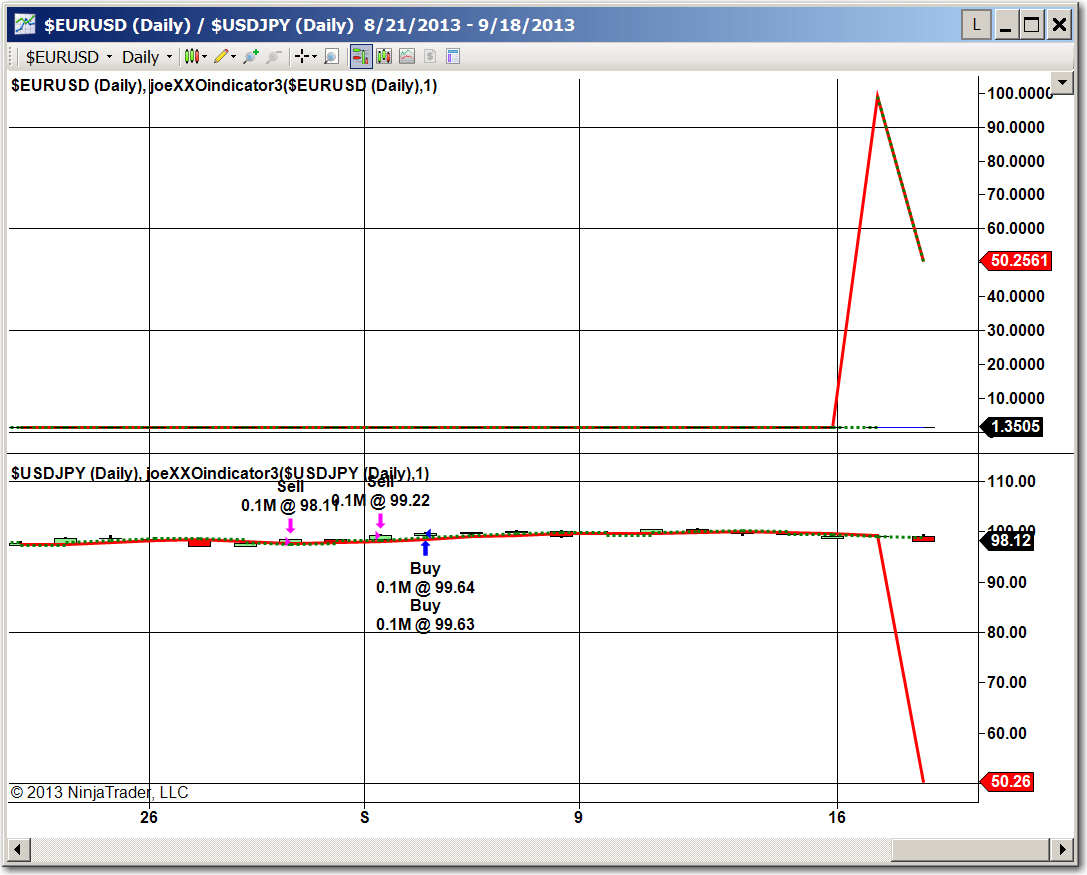Click the Sell 0.1M @ 98.11 label
This screenshot has width=1087, height=875.
pos(290,496)
